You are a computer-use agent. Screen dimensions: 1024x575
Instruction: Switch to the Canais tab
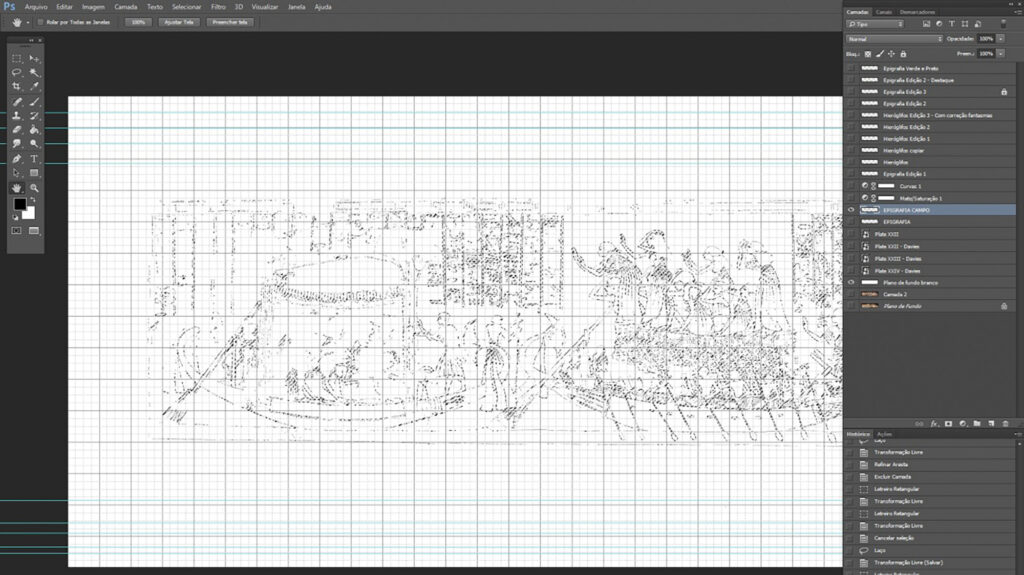coord(884,12)
